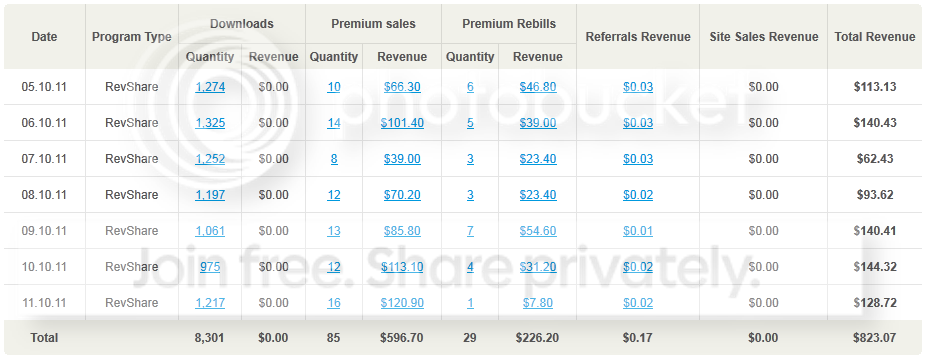The image size is (928, 360).
Task: Select the date 05.10.11
Action: [44, 87]
